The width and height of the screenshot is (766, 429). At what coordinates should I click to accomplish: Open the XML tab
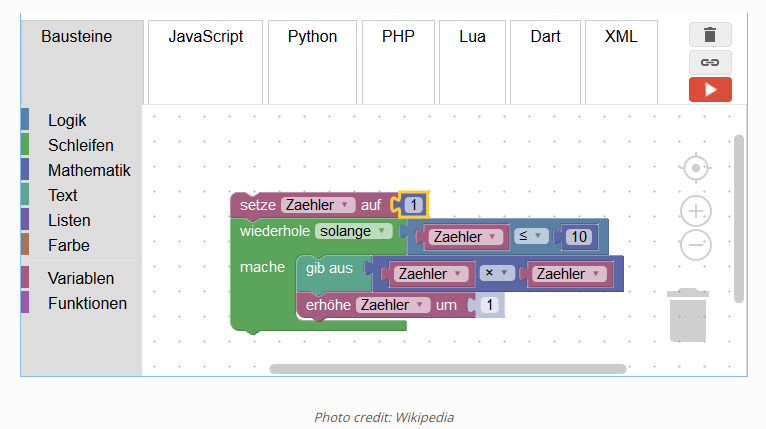click(x=621, y=37)
